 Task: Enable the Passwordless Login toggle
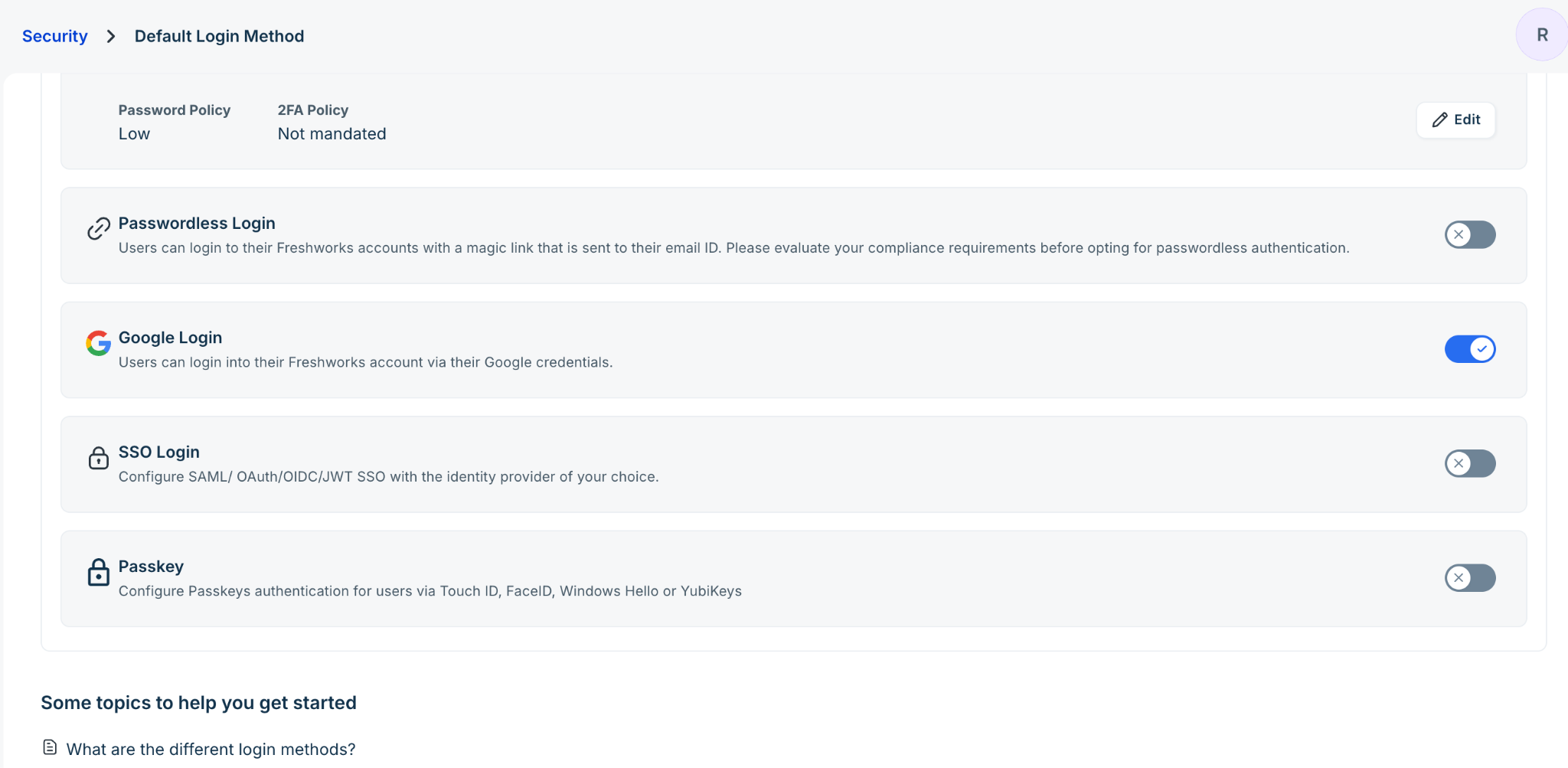1470,234
